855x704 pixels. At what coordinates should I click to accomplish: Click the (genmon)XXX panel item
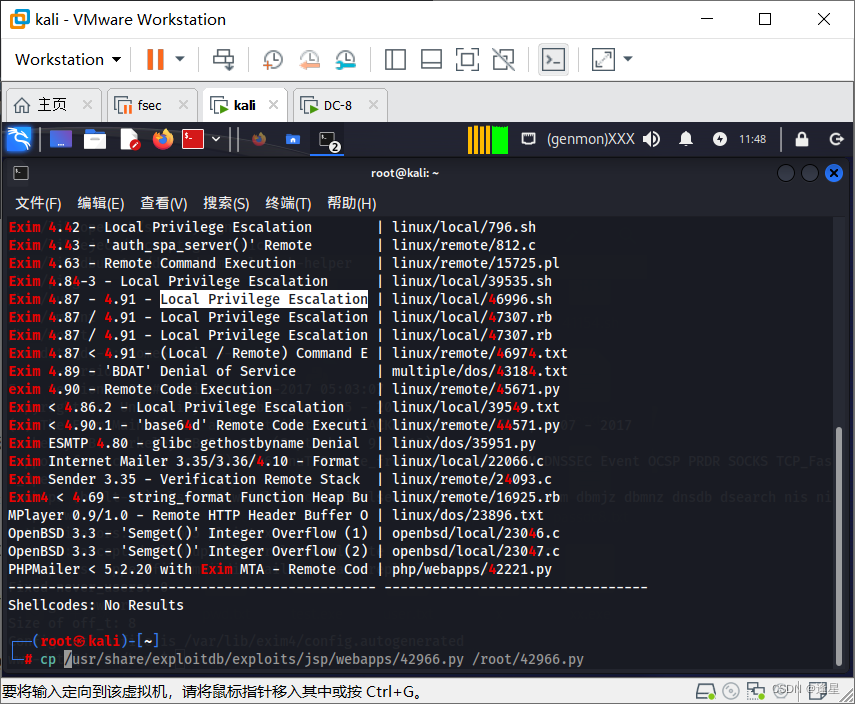tap(591, 139)
